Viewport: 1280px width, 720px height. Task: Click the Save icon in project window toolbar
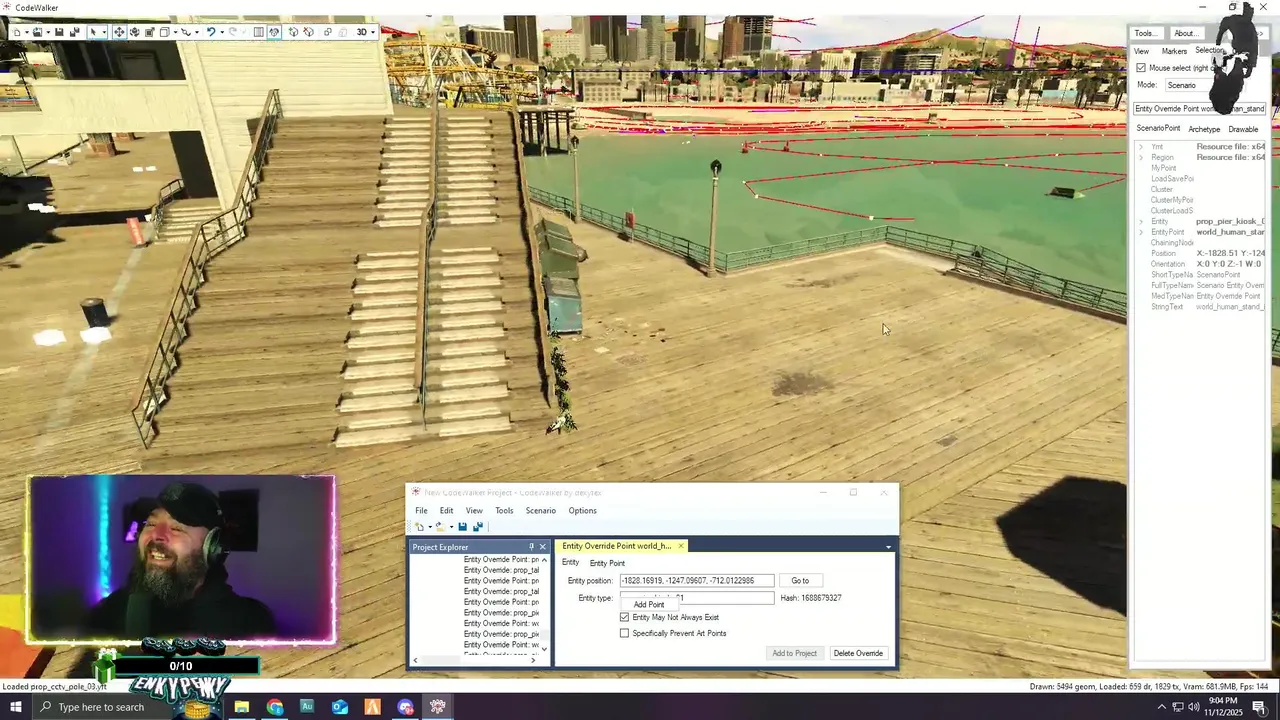coord(462,527)
